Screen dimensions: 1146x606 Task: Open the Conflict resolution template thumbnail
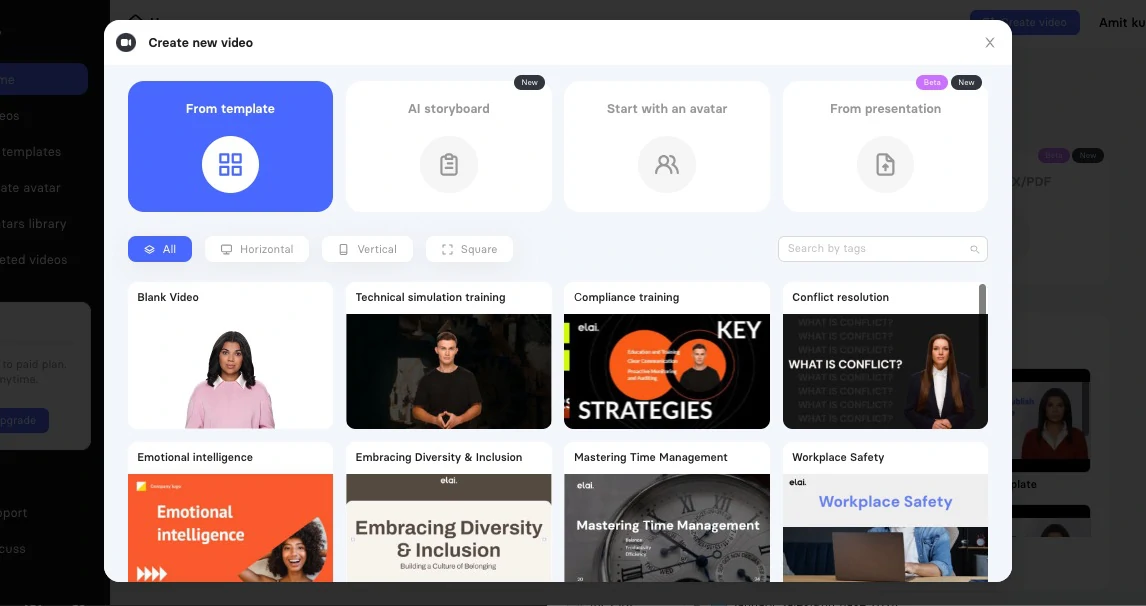pos(885,371)
